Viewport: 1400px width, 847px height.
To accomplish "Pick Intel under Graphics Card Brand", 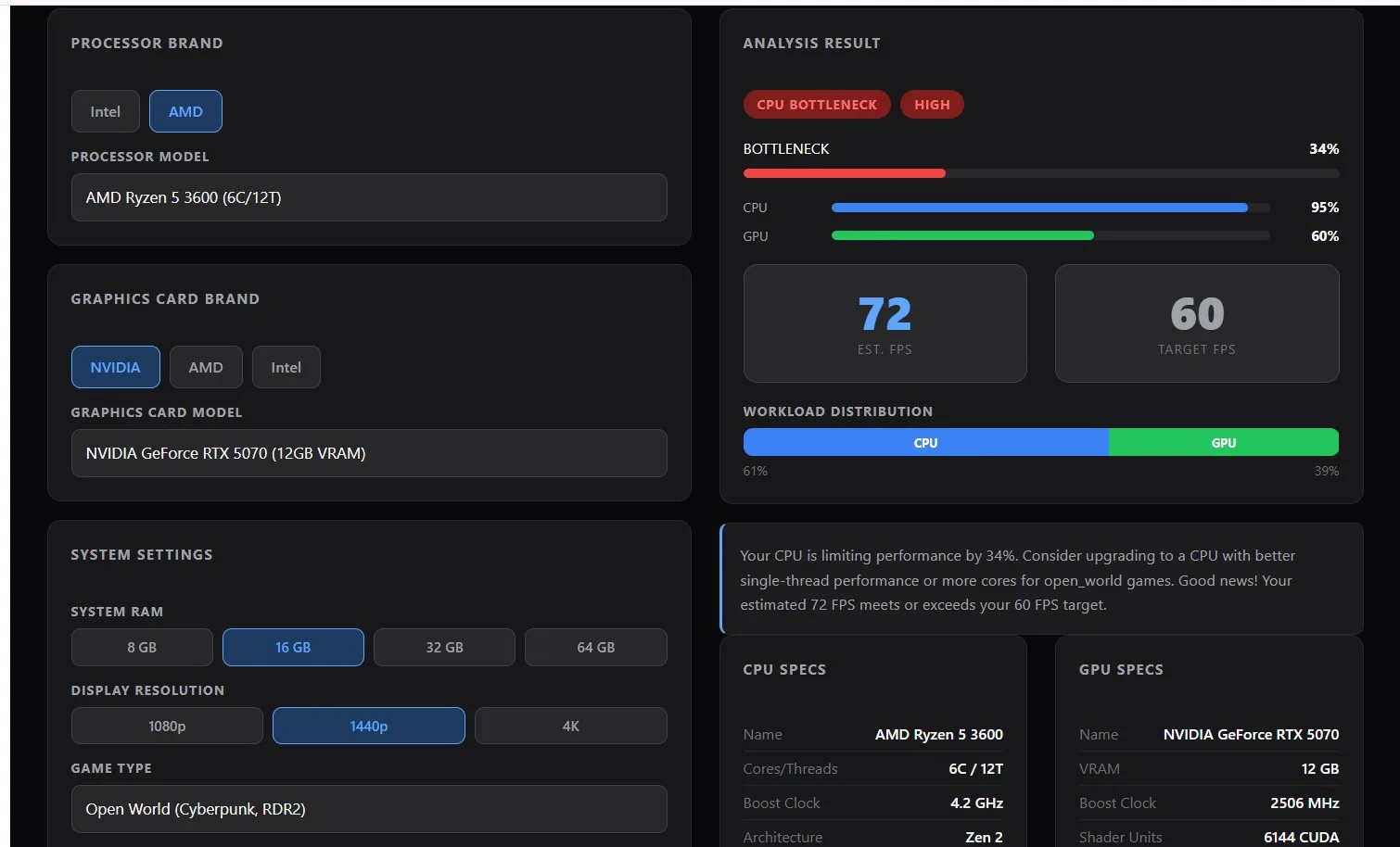I will click(x=286, y=367).
